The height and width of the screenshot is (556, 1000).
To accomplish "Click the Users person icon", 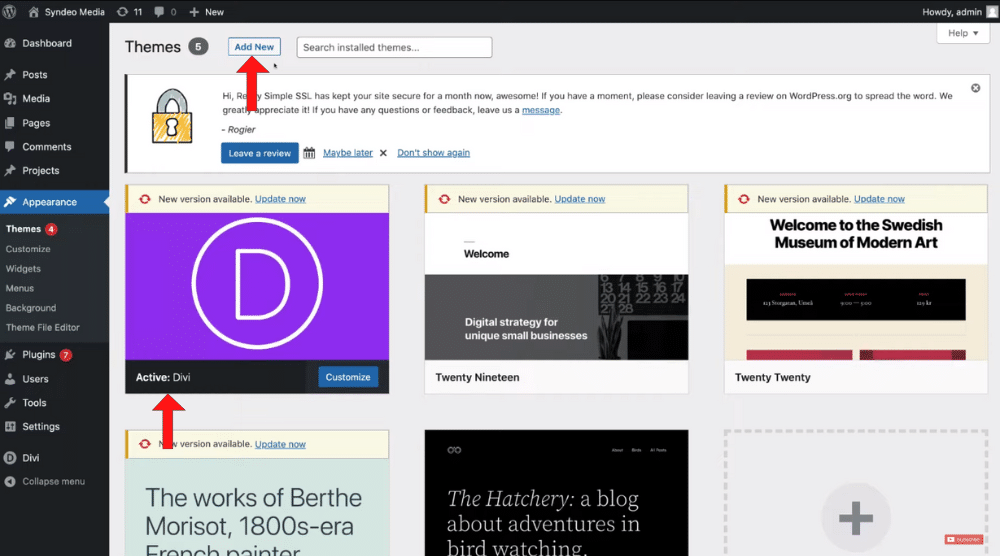I will click(10, 379).
